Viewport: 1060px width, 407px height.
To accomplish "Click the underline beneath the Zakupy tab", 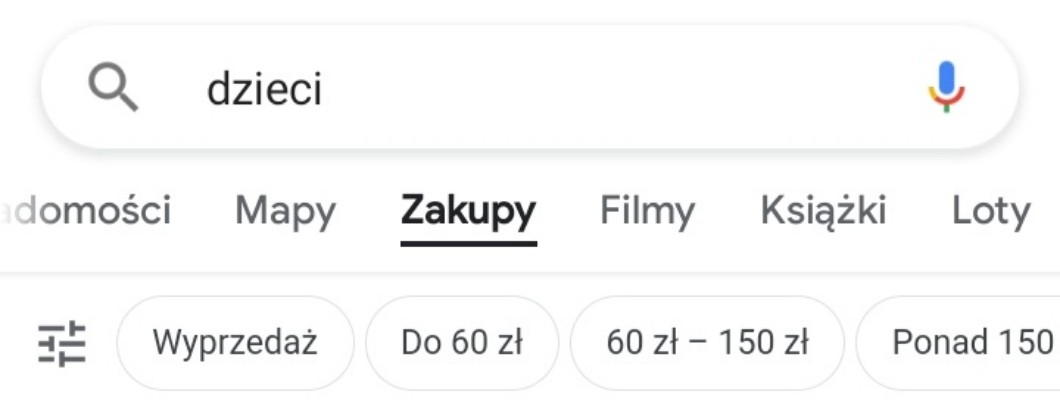I will (x=468, y=242).
